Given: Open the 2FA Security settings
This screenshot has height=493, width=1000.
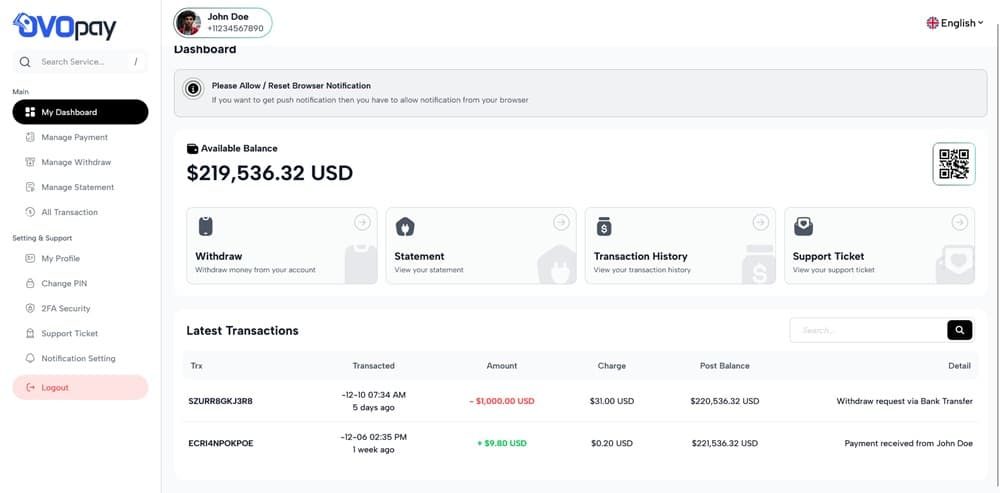Looking at the screenshot, I should pos(66,309).
